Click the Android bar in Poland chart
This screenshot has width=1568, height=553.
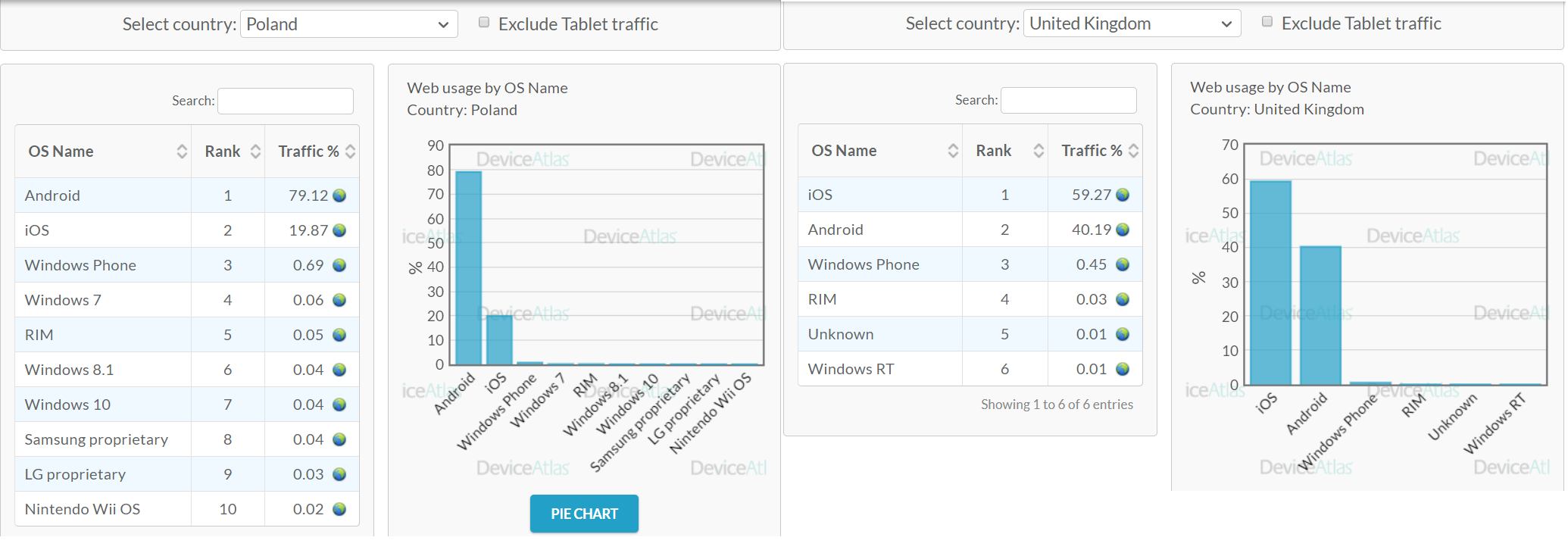(468, 268)
